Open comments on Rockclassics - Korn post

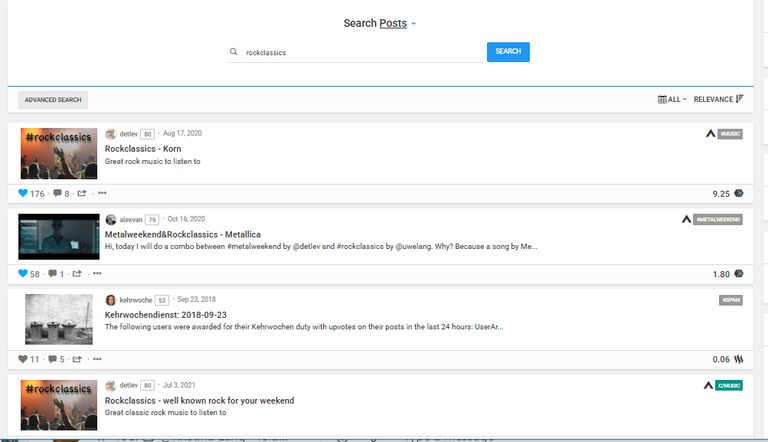57,193
